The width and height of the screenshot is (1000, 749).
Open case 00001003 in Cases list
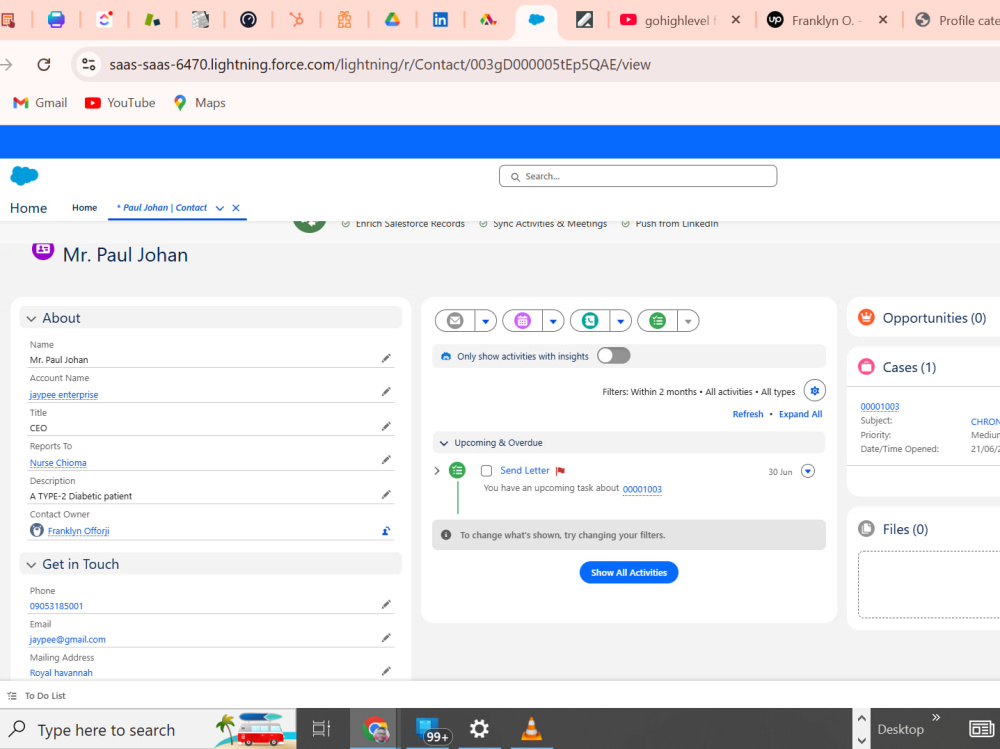click(879, 406)
